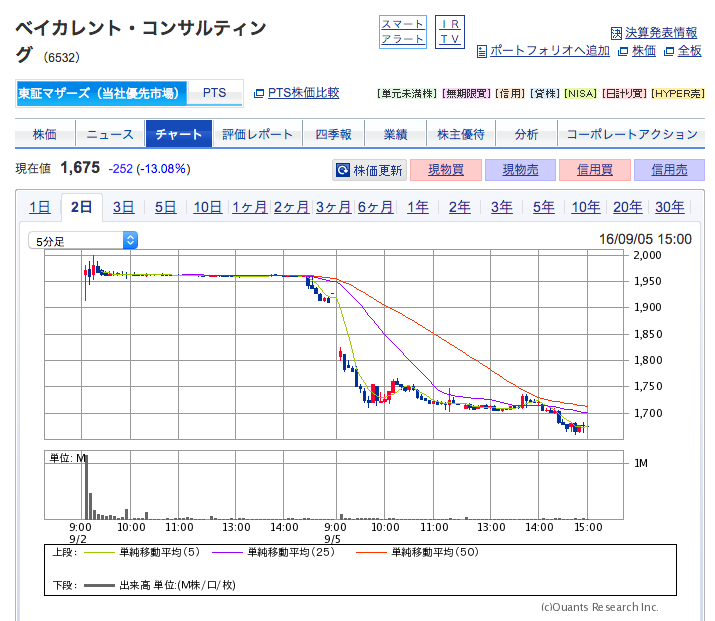Screen dimensions: 715x621
Task: Click the -252 (-13.08%) change value
Action: point(150,169)
